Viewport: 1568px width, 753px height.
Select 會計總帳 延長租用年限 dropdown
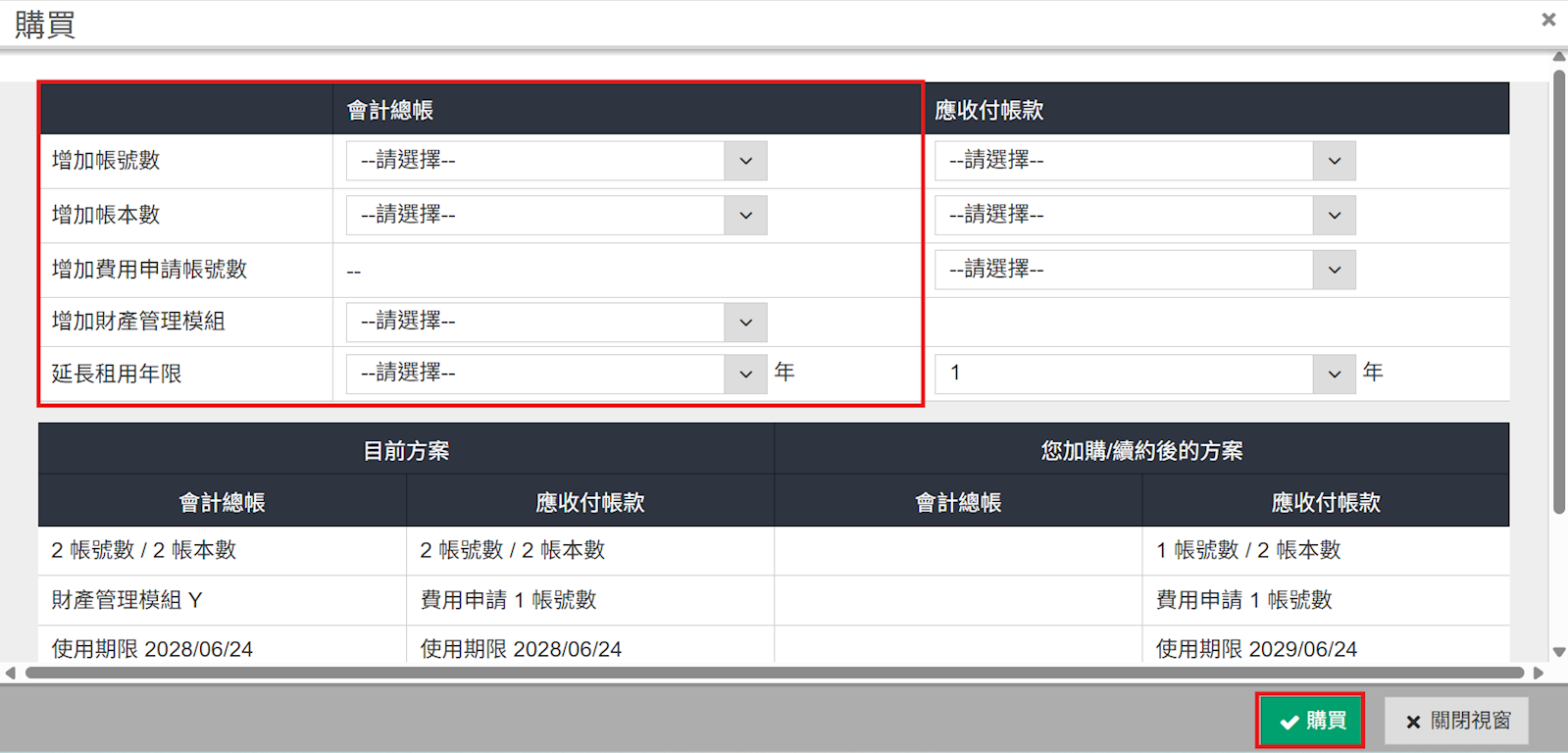[556, 374]
